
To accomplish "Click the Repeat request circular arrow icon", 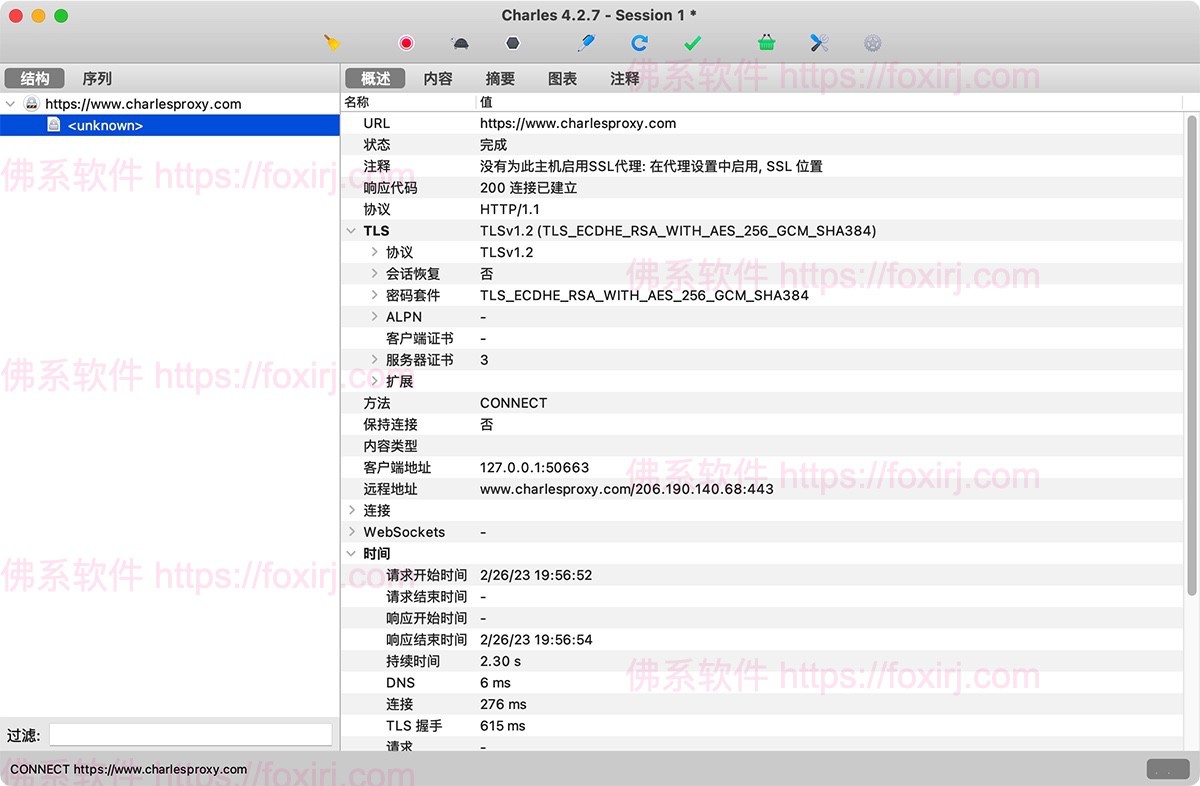I will tap(640, 43).
